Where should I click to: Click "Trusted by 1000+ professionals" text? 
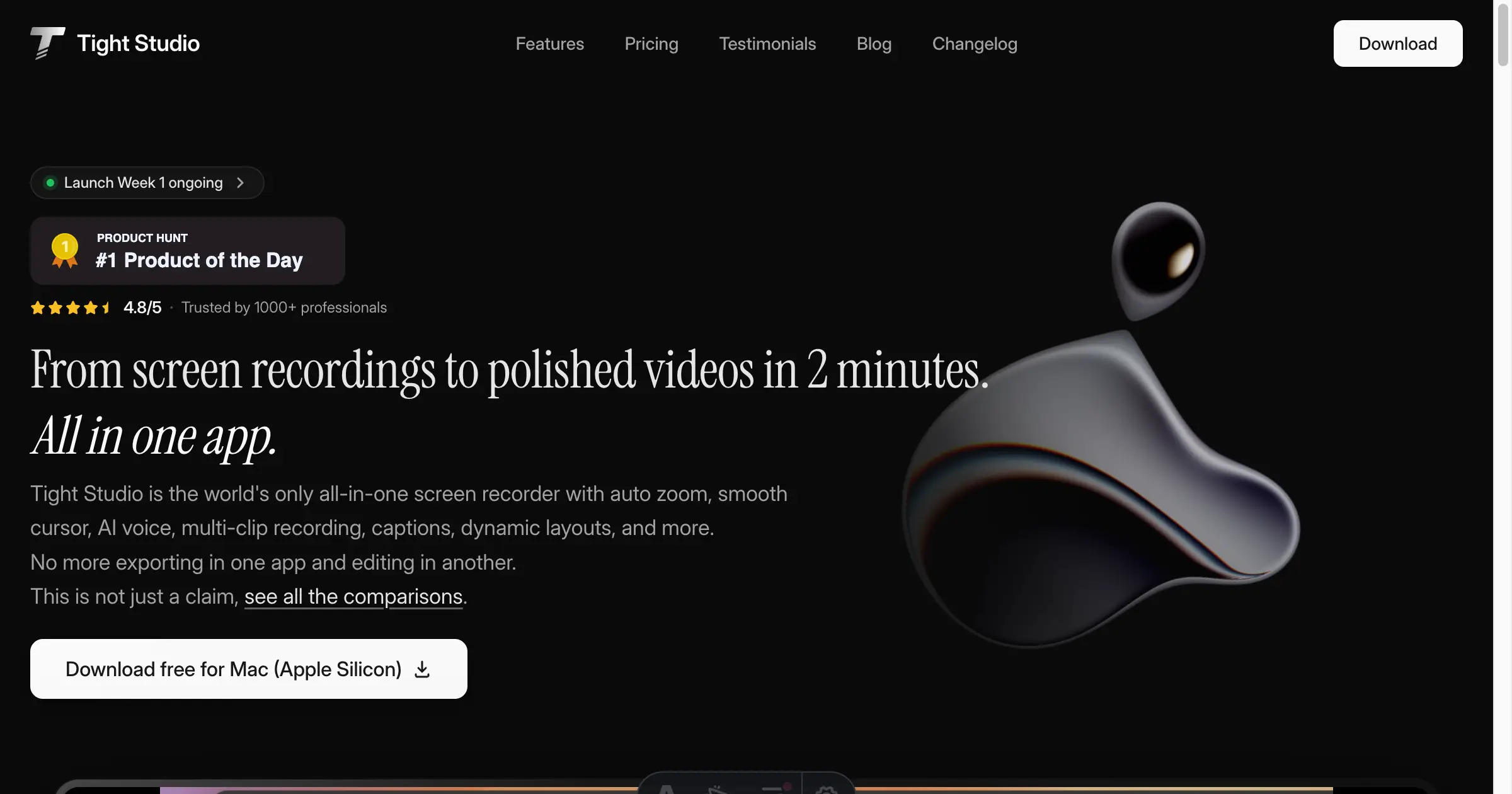284,308
